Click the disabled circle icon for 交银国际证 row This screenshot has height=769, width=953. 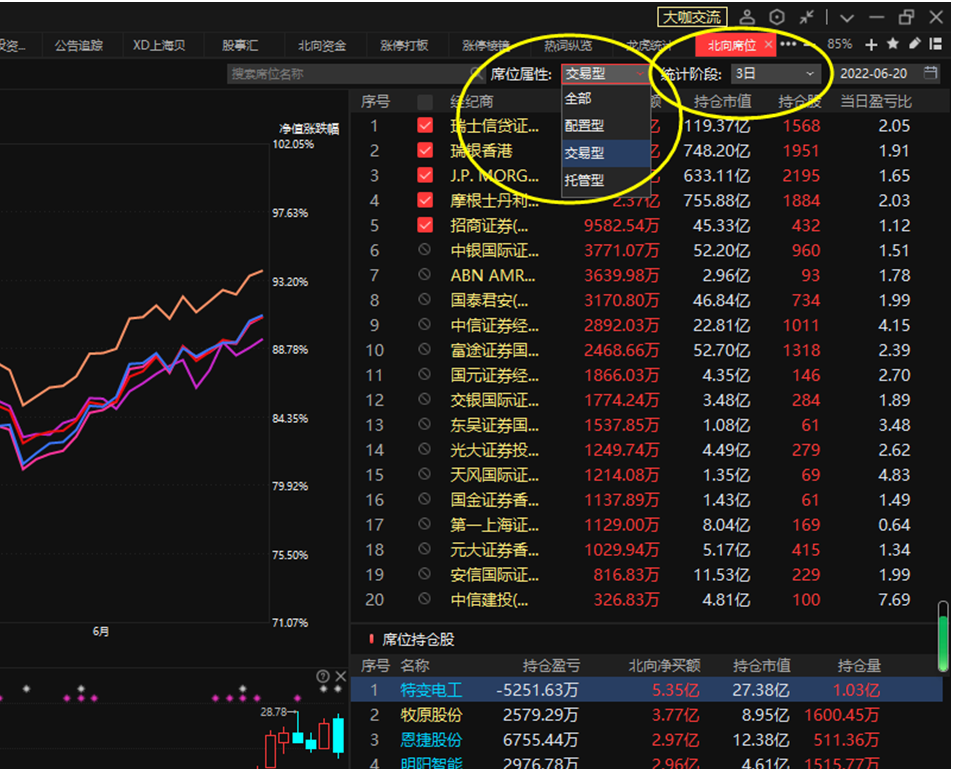click(x=425, y=399)
